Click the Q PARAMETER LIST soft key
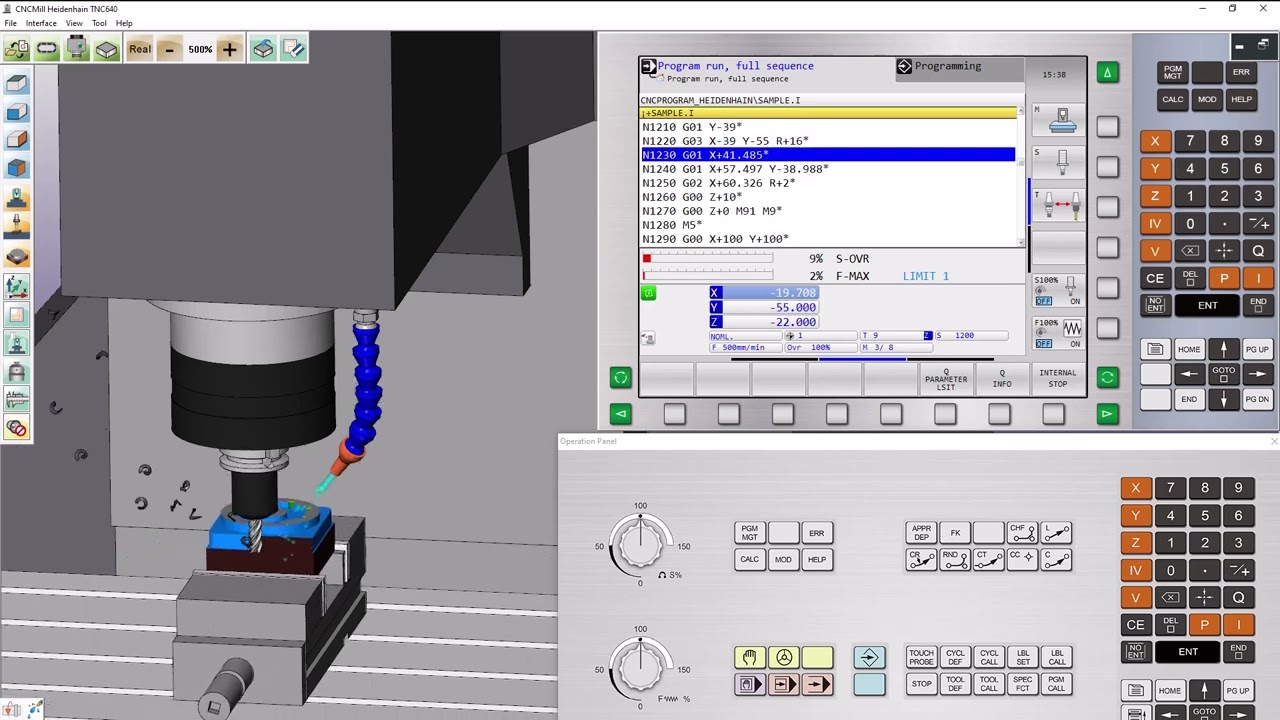The width and height of the screenshot is (1280, 720). click(x=946, y=378)
